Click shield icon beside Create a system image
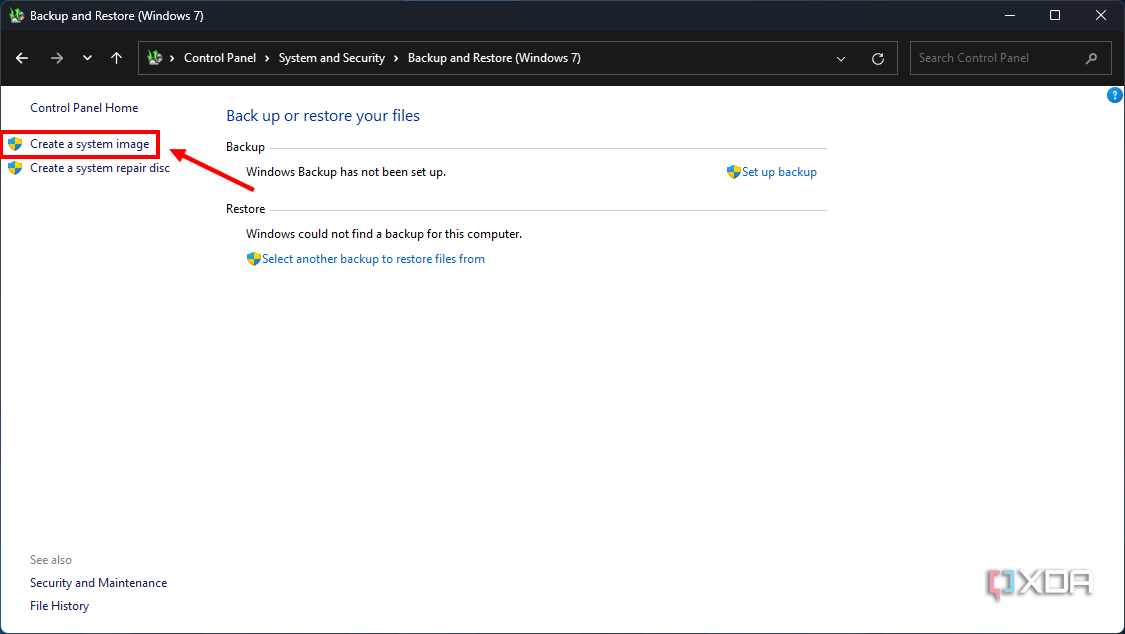Viewport: 1125px width, 634px height. click(15, 144)
